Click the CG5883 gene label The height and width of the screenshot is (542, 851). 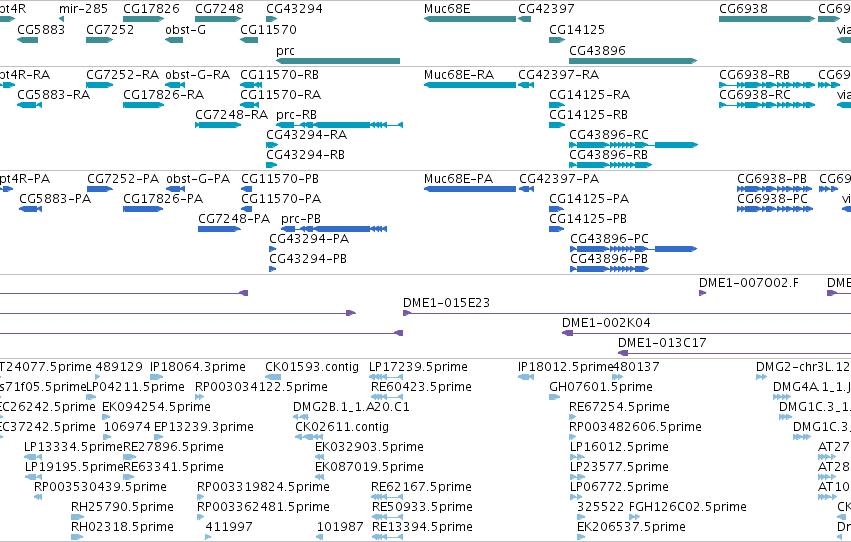(x=41, y=29)
